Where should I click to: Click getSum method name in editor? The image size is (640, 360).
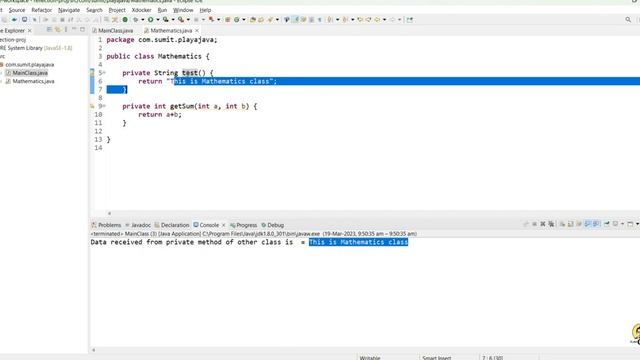[182, 106]
